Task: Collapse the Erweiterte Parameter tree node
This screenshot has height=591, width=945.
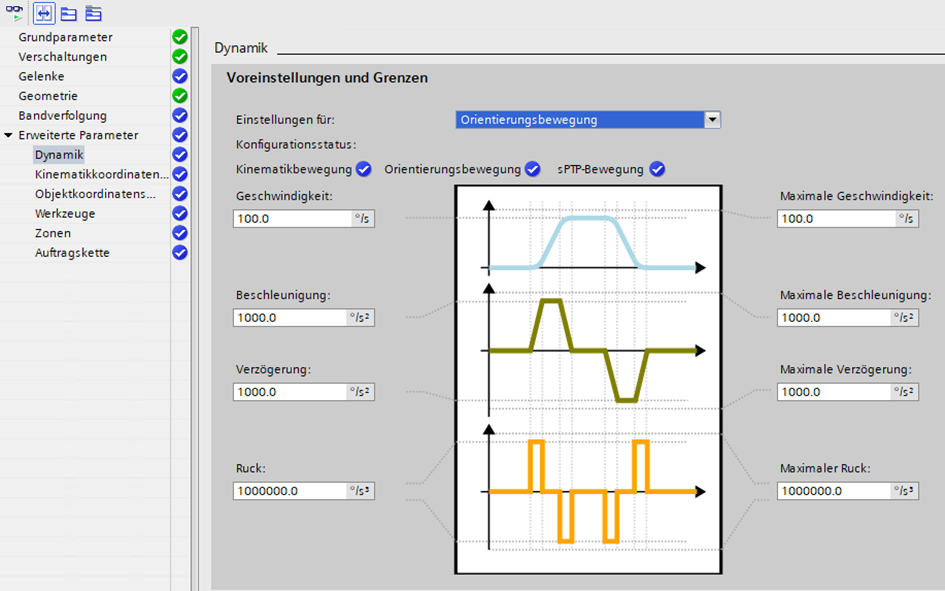Action: coord(9,135)
